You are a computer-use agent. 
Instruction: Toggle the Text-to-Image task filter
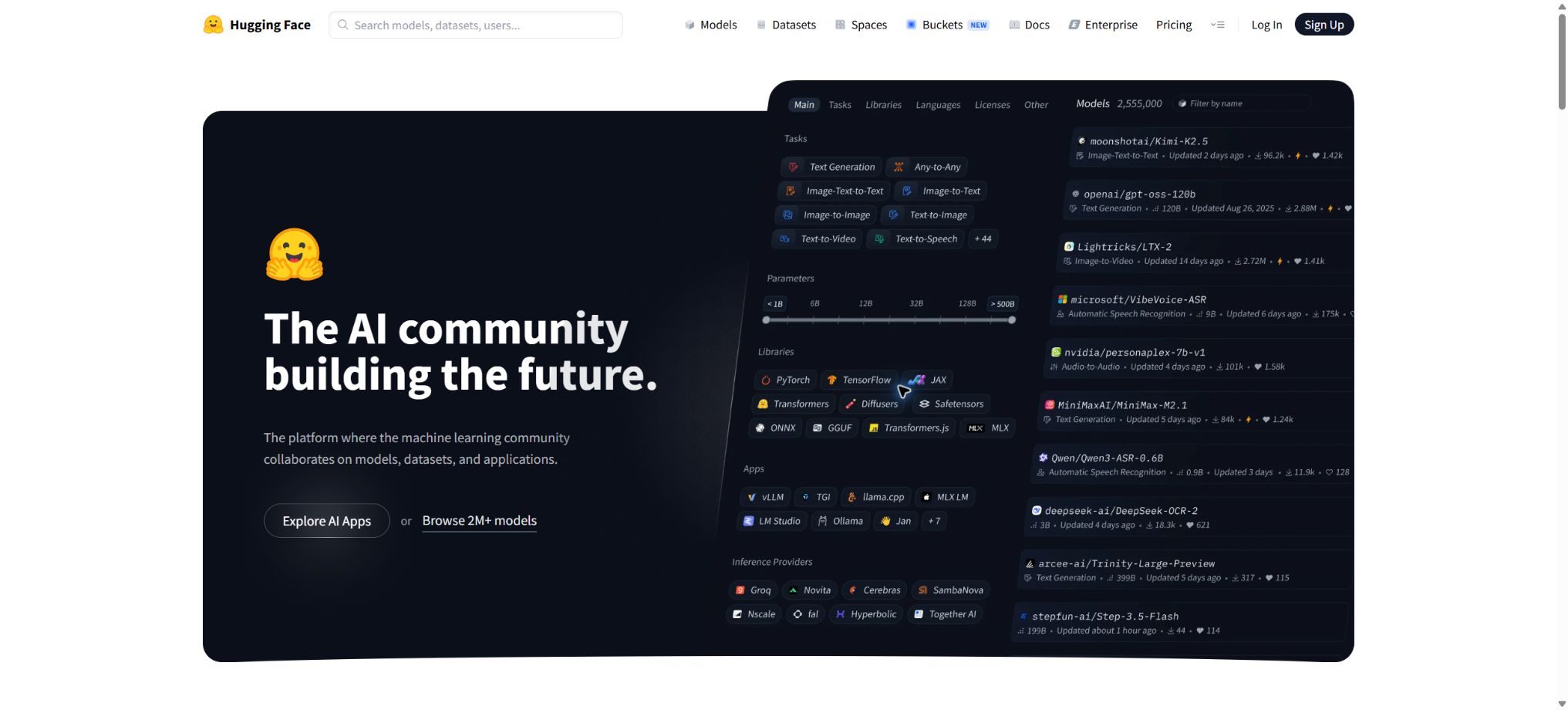click(928, 215)
